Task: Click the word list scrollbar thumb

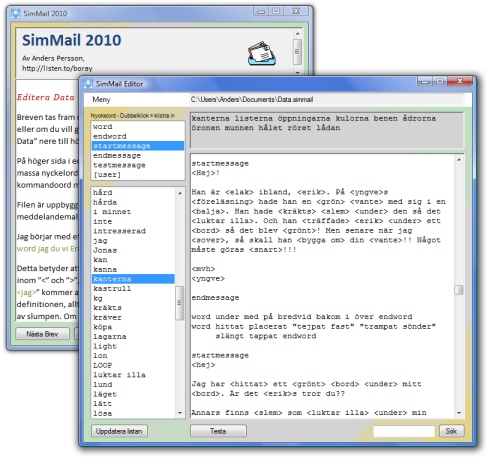Action: point(180,303)
